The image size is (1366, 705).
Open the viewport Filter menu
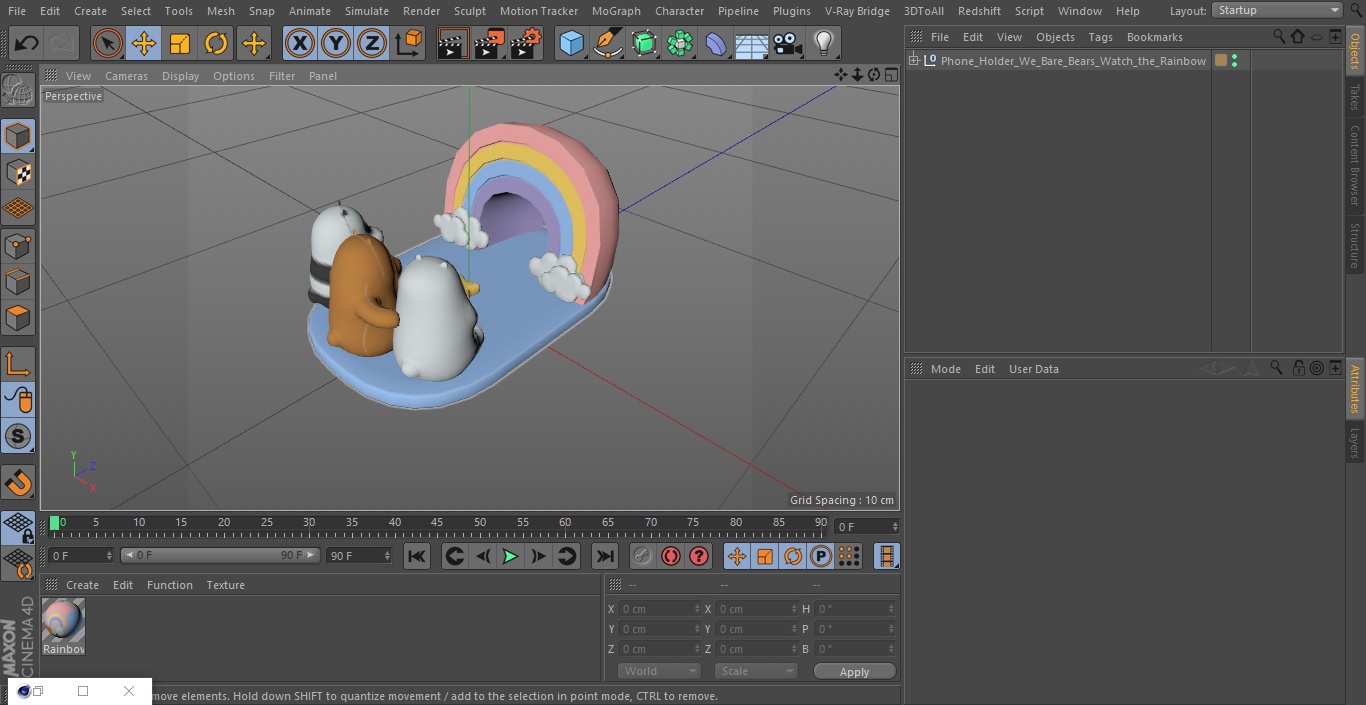(282, 76)
